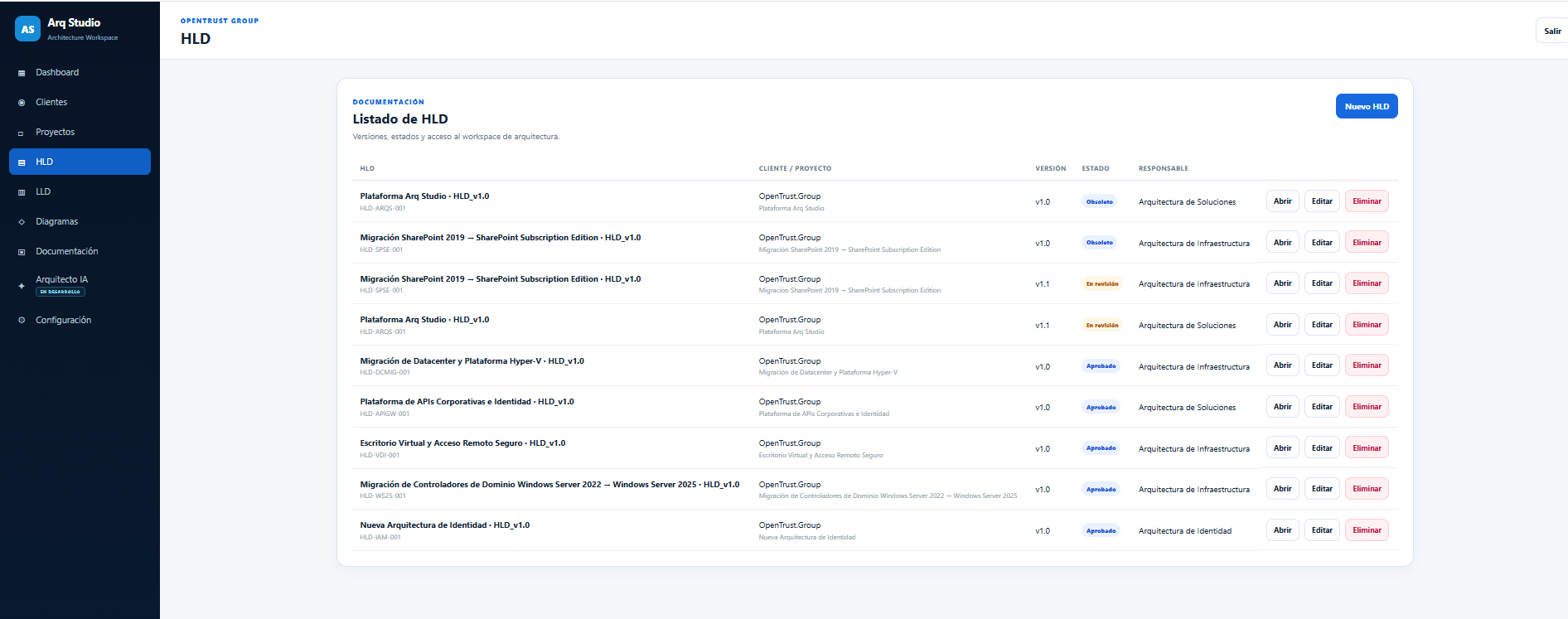The image size is (1568, 619).
Task: Click the Obsoleto badge of Plataforma Arq Studio
Action: [1100, 201]
